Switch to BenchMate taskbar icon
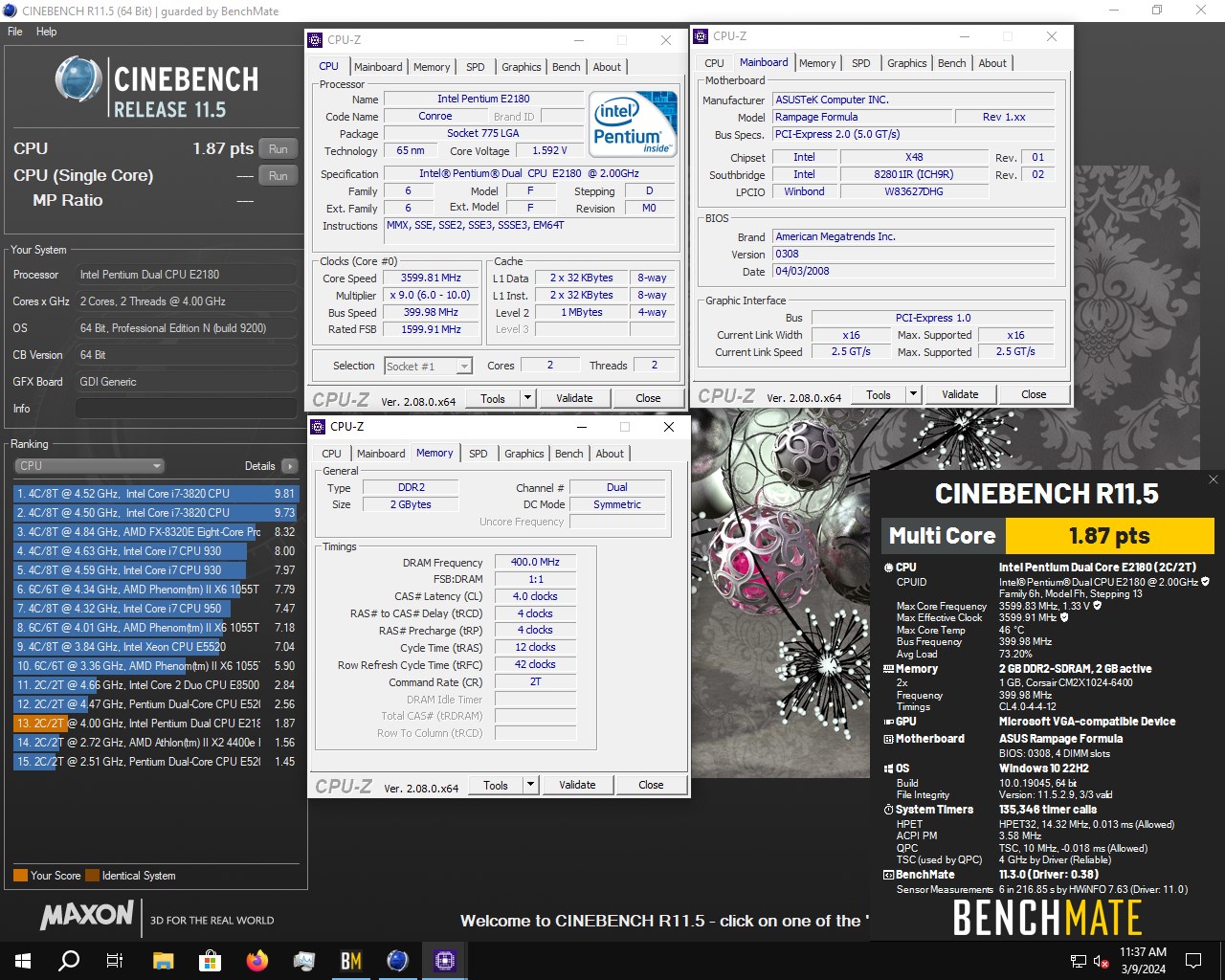Screen dimensions: 1225x980 [350, 960]
